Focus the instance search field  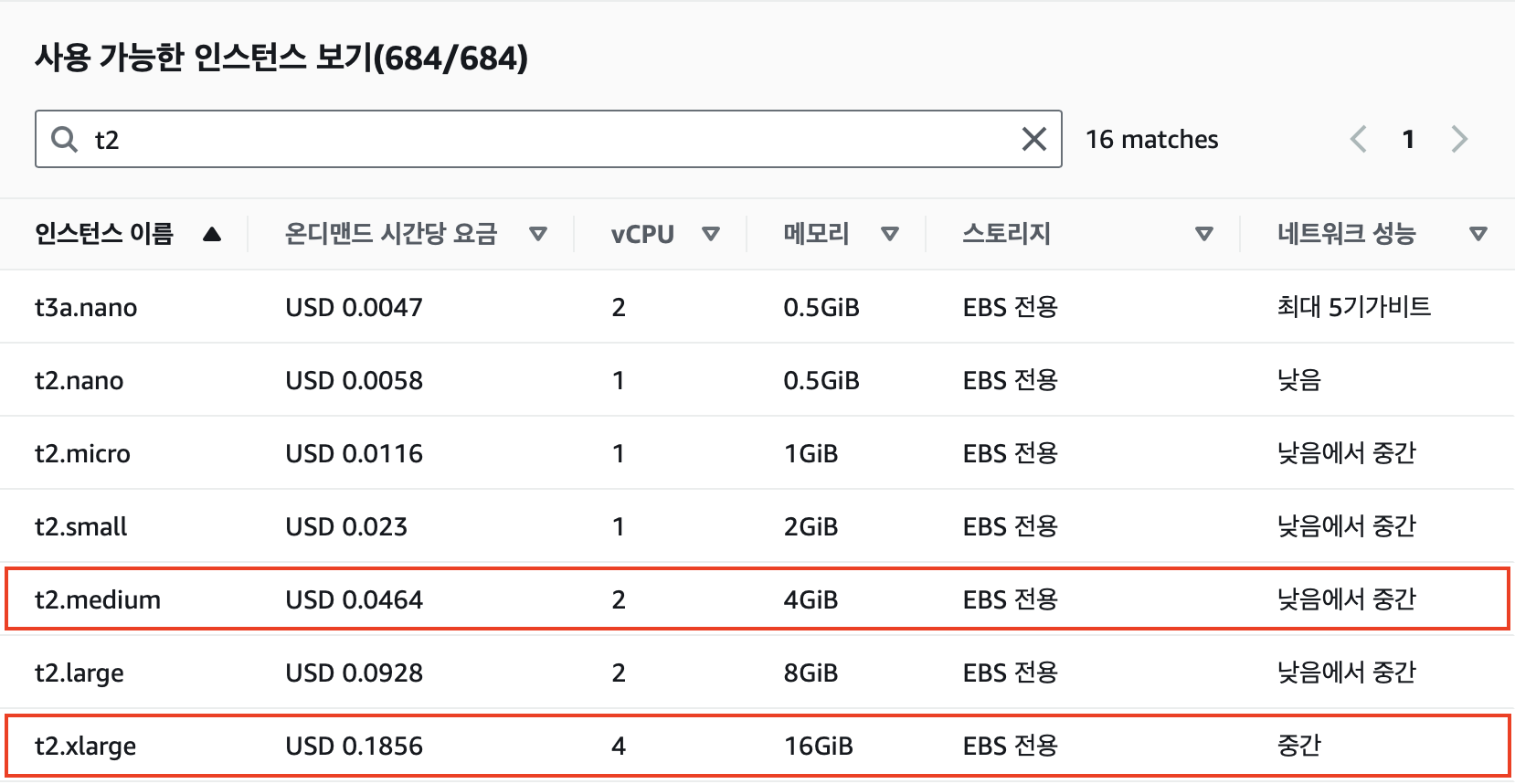(x=548, y=139)
